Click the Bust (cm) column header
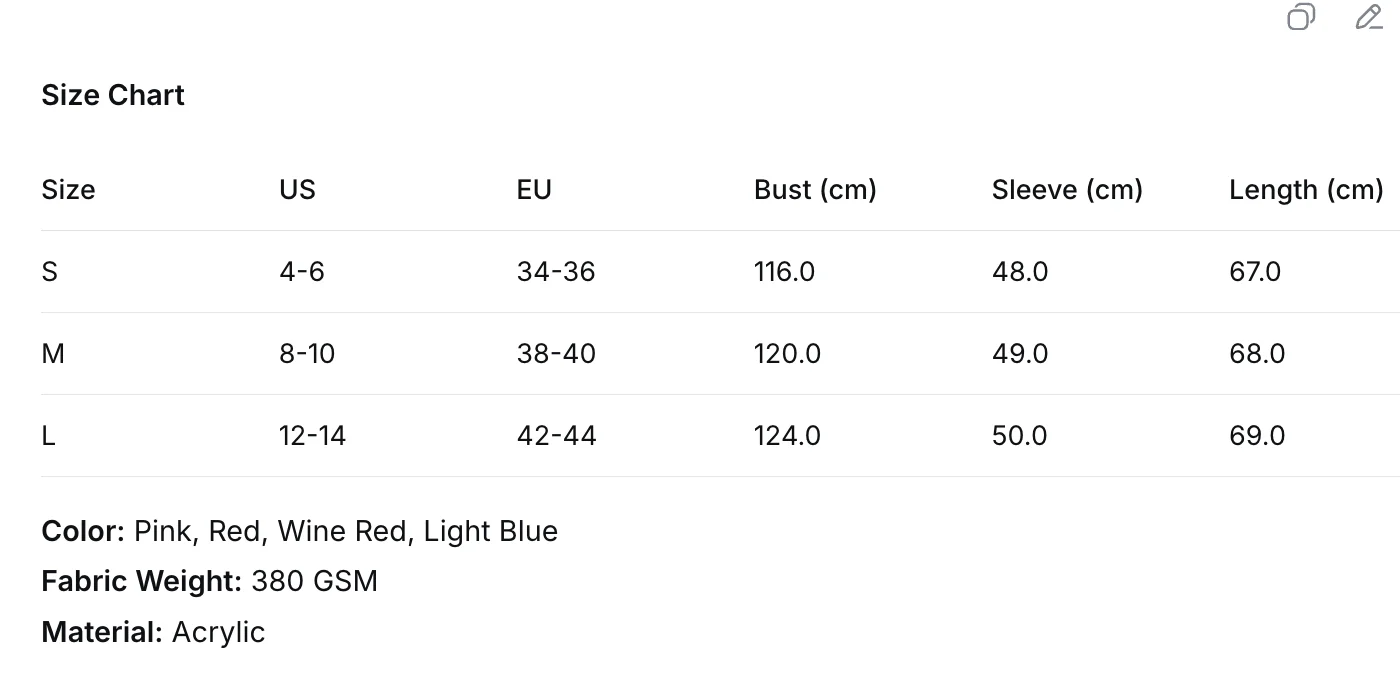 pos(815,190)
